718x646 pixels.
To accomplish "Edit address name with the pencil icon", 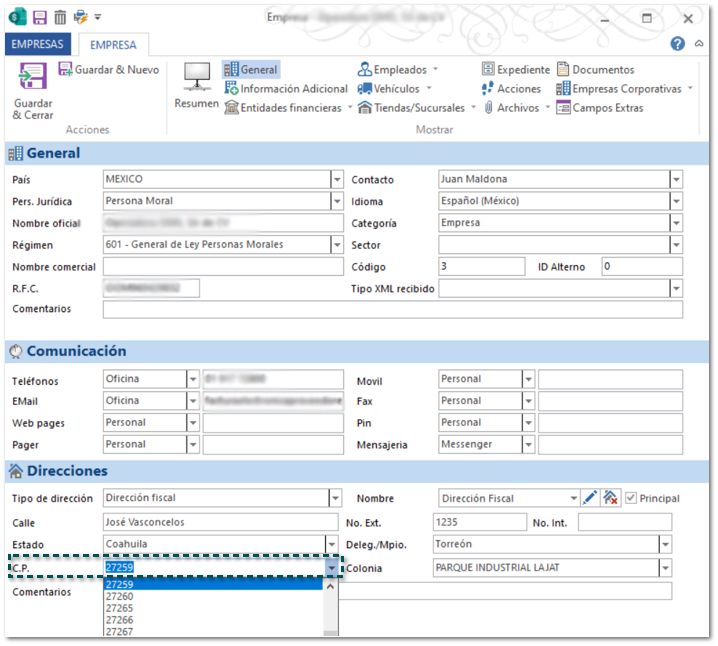I will coord(590,498).
